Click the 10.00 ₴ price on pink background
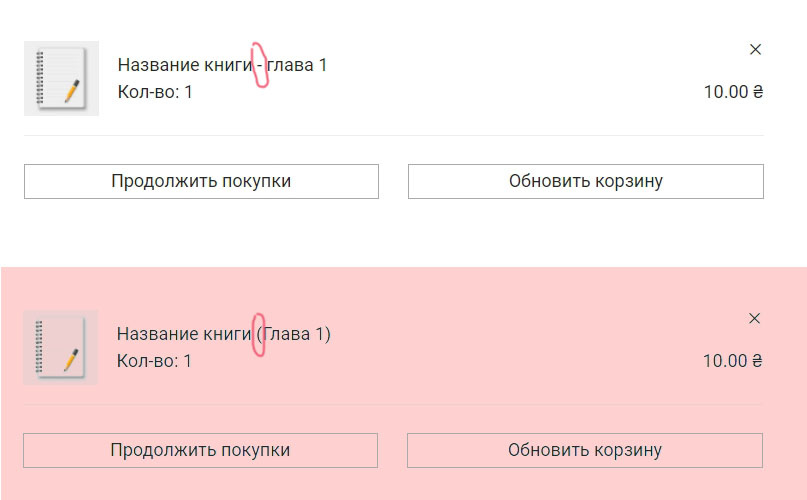 [x=732, y=360]
